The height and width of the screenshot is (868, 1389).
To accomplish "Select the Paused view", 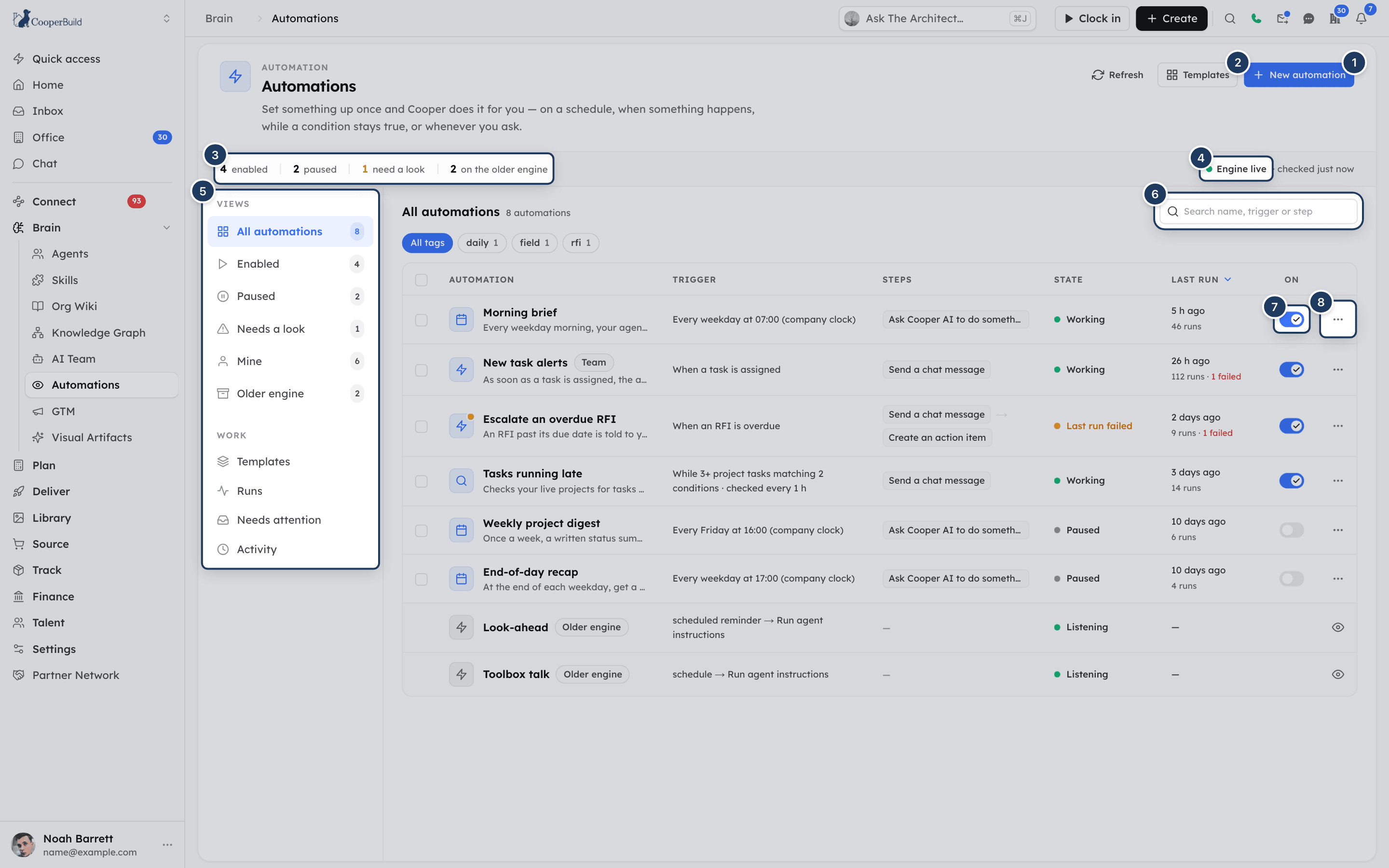I will pos(290,296).
